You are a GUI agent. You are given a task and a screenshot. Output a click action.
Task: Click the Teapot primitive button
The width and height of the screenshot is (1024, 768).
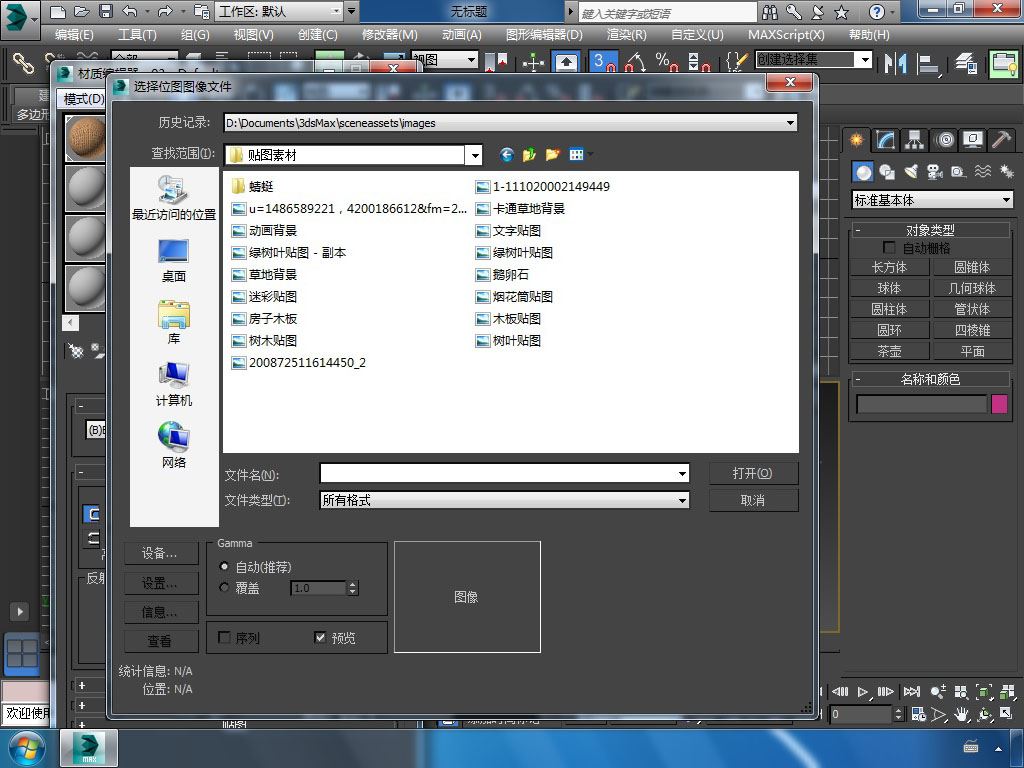click(x=889, y=351)
